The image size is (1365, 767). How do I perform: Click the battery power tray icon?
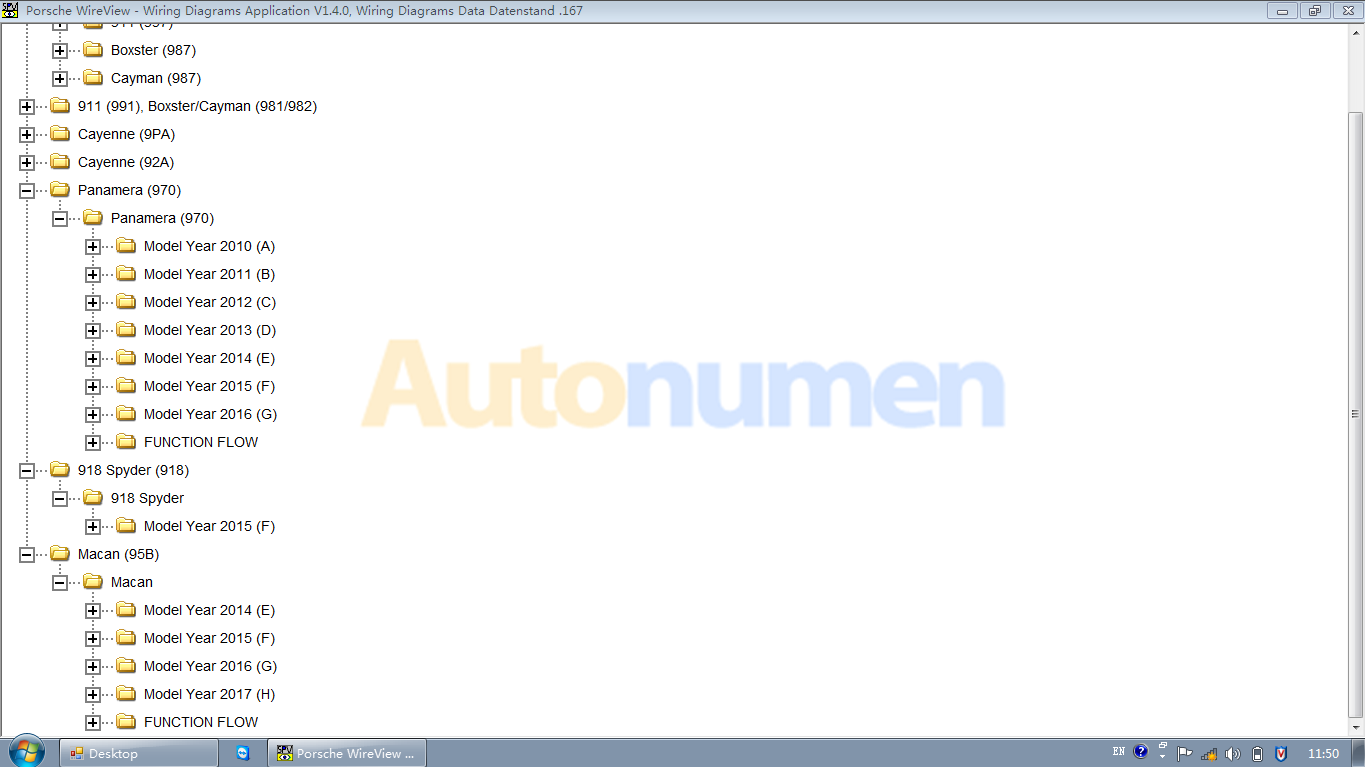[x=1258, y=754]
